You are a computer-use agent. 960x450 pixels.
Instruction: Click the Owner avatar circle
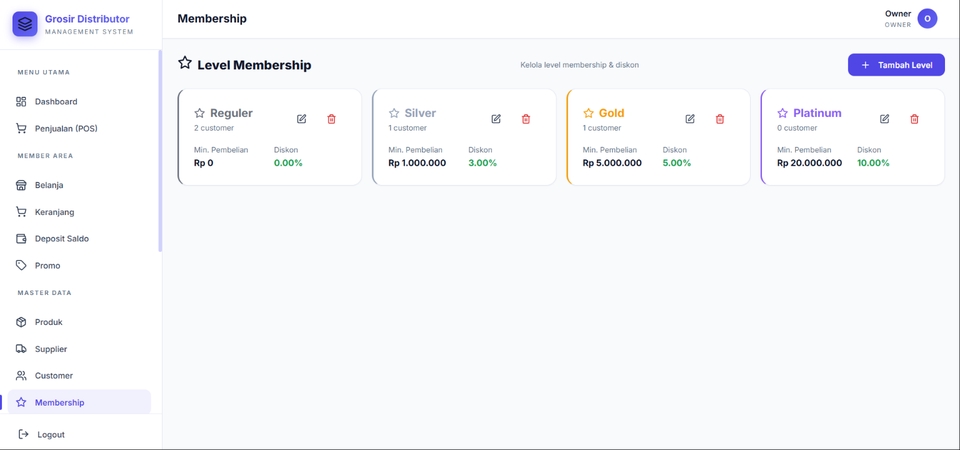[x=927, y=18]
